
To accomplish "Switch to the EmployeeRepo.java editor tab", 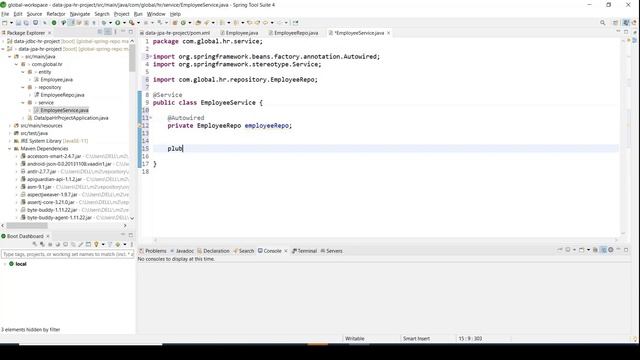I will [x=293, y=33].
